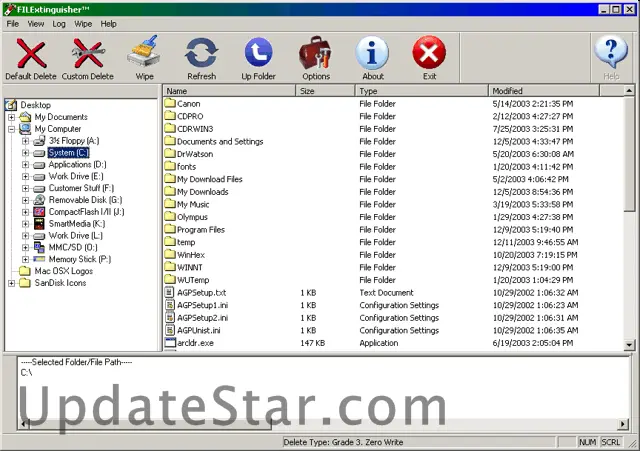Open the Log menu
The image size is (640, 451).
59,23
